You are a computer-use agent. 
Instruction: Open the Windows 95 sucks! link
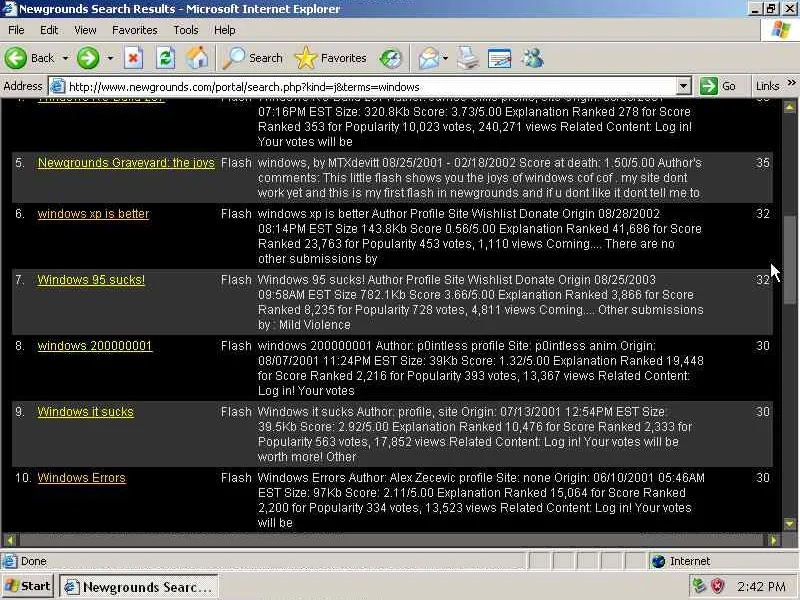pyautogui.click(x=91, y=280)
